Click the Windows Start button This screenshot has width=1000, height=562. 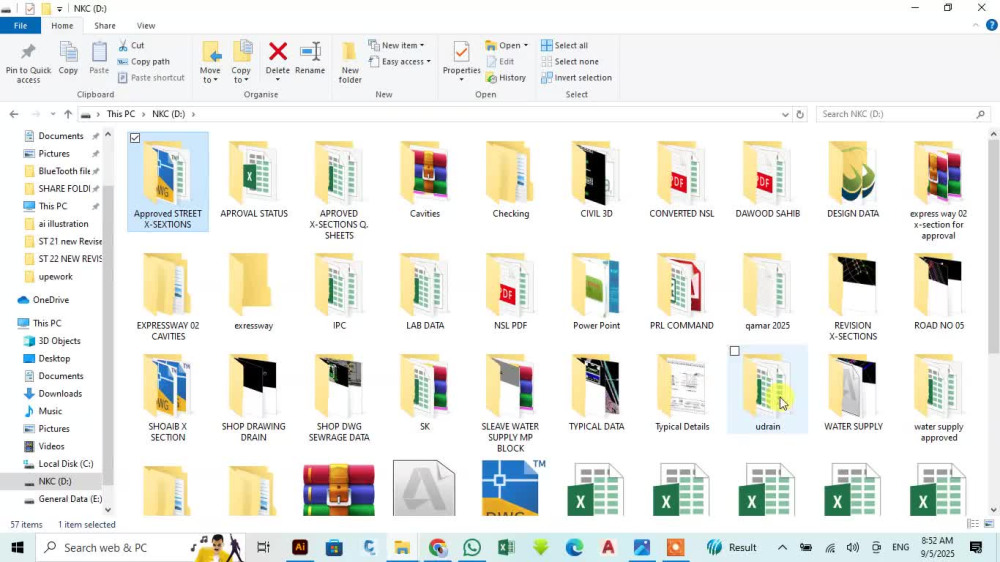pos(17,547)
